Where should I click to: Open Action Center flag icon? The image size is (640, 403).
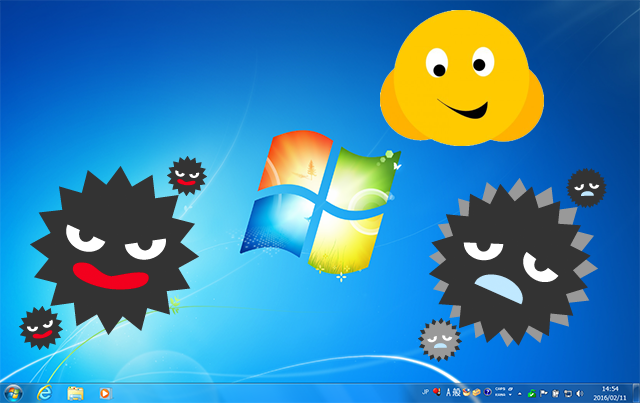pos(544,393)
